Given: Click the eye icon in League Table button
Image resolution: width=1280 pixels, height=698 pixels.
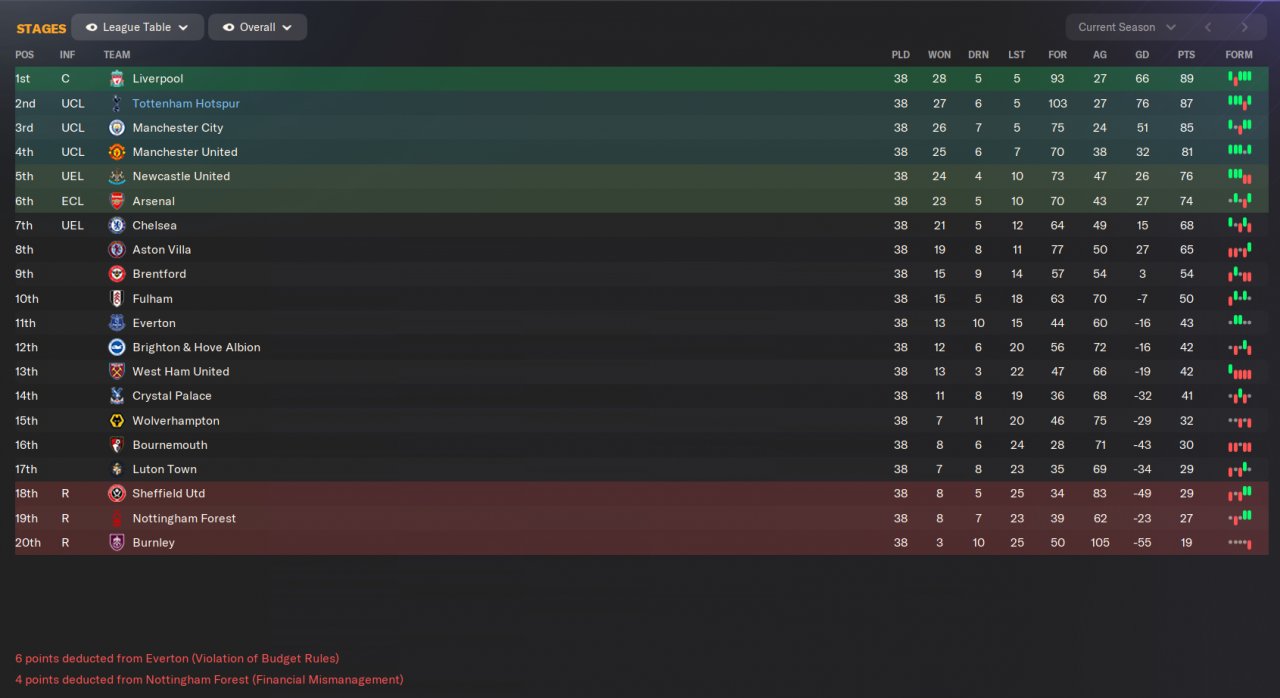Looking at the screenshot, I should click(x=91, y=28).
